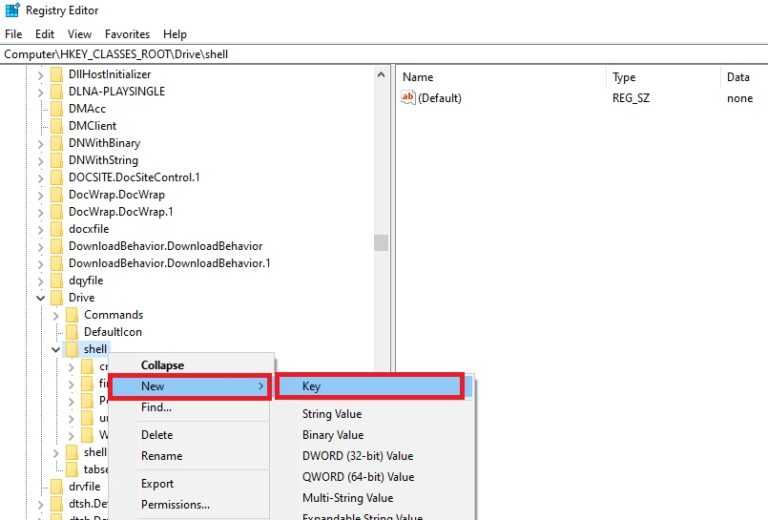Expand the DNWithBinary tree node
The width and height of the screenshot is (768, 520).
pyautogui.click(x=41, y=143)
